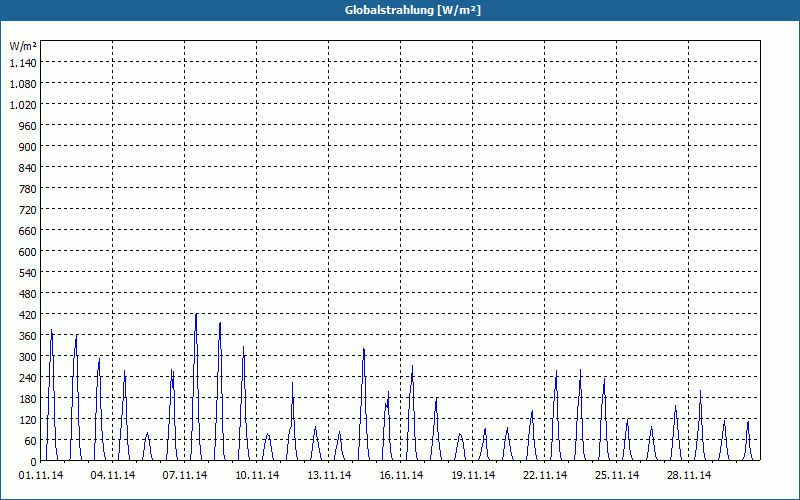Click the 960 y-axis label
Image resolution: width=800 pixels, height=500 pixels.
click(28, 126)
